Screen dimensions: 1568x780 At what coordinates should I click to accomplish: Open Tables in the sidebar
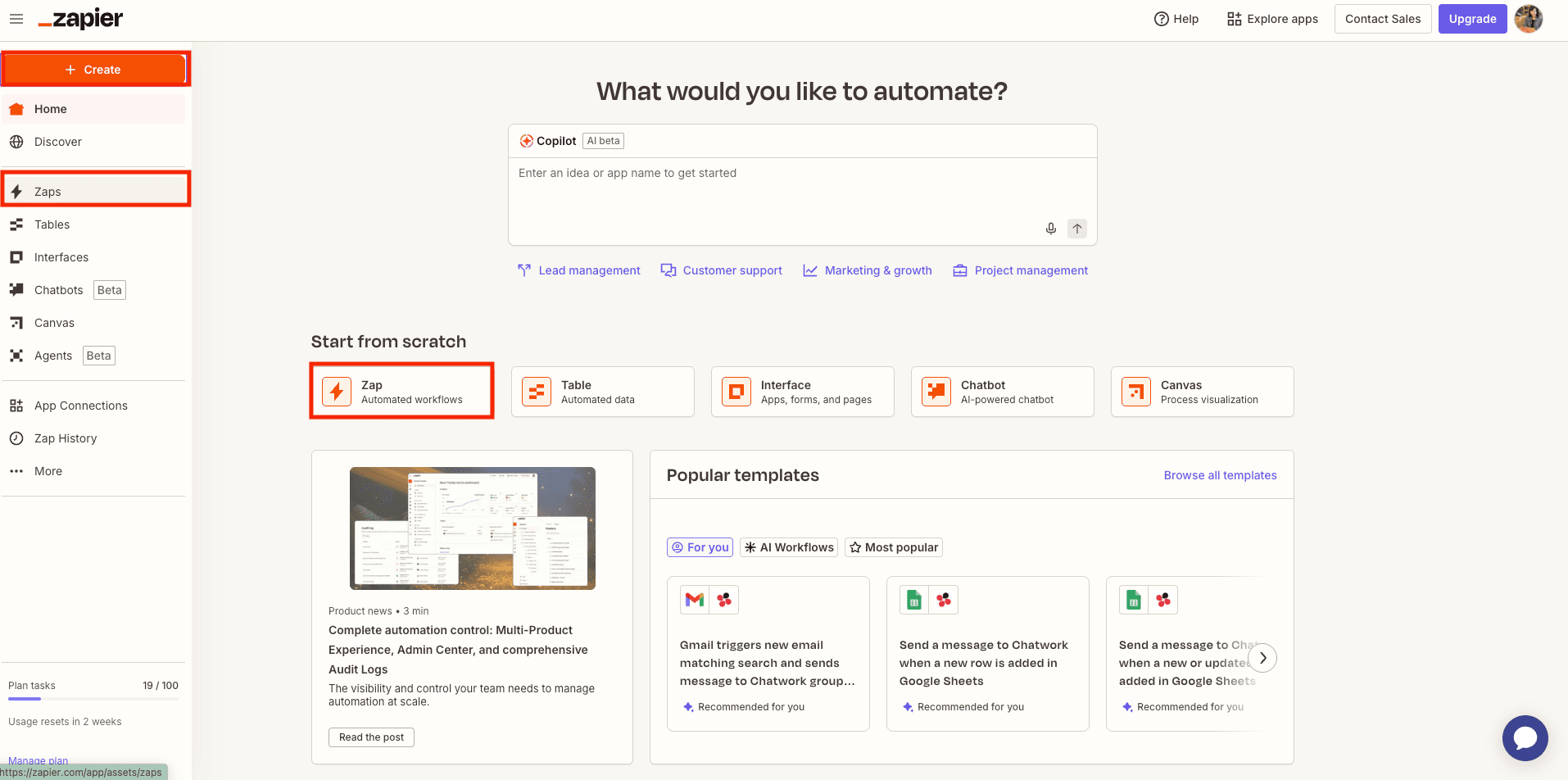tap(52, 224)
